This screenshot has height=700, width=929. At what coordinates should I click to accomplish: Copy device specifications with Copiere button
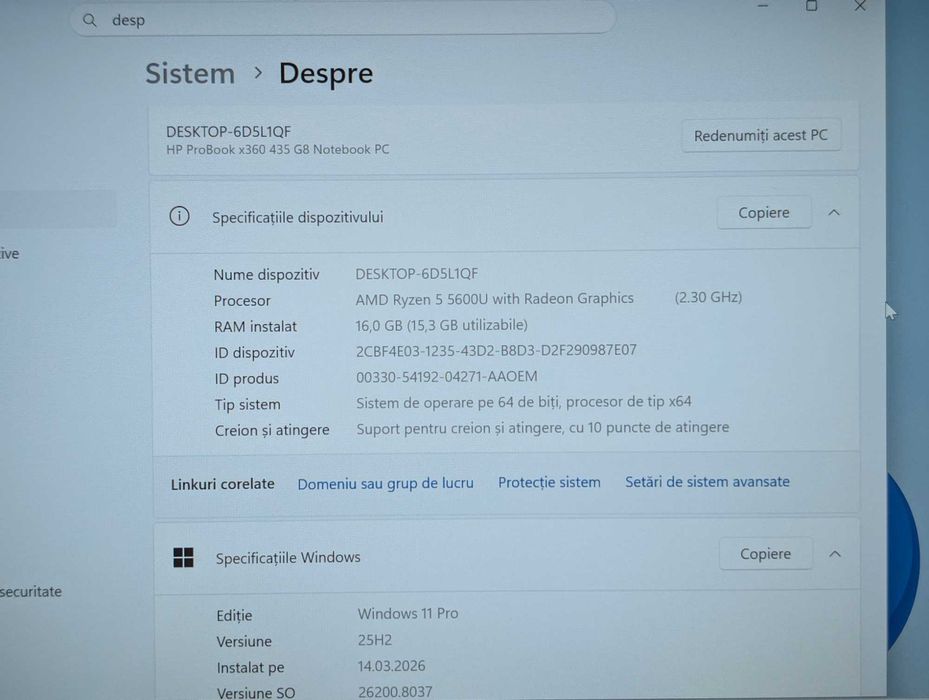point(764,213)
